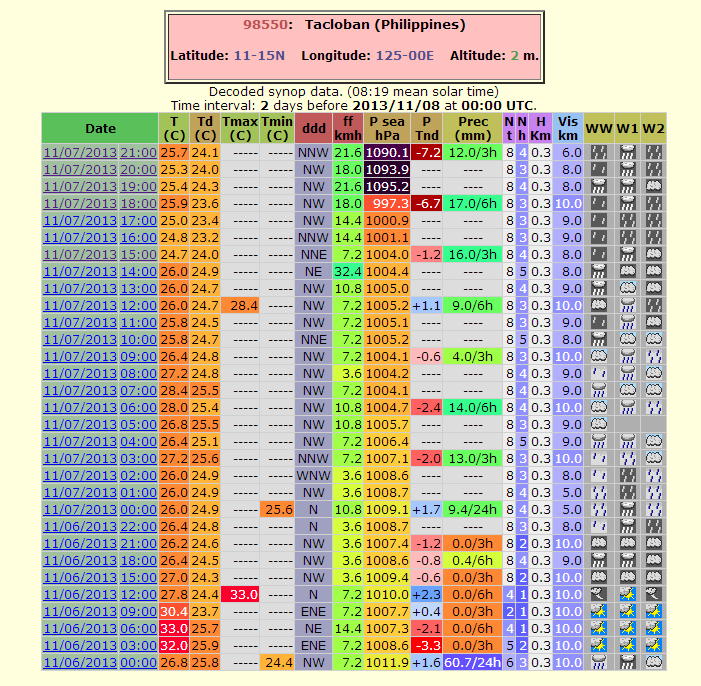This screenshot has width=701, height=686.
Task: Click the green Date column header
Action: click(100, 128)
